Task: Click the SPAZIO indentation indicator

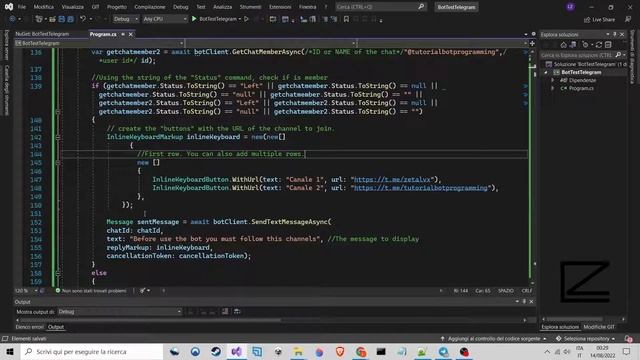Action: click(x=506, y=291)
